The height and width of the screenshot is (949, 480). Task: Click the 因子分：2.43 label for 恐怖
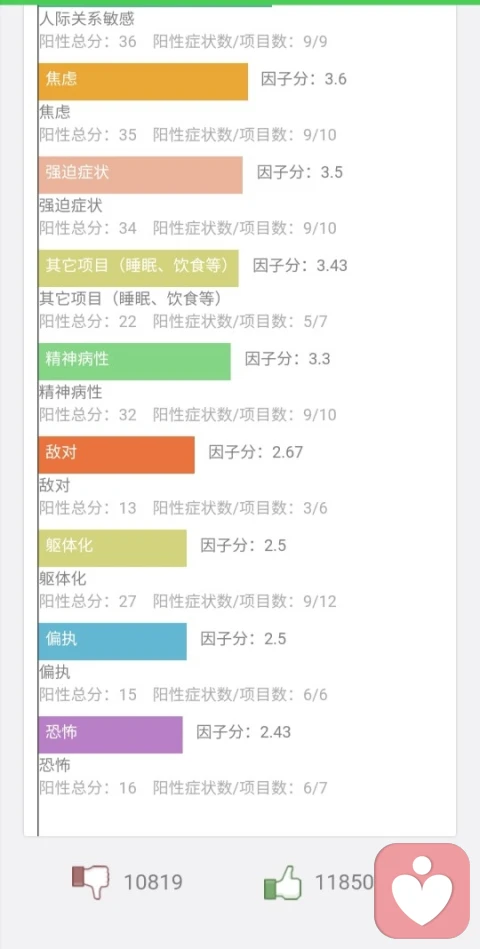click(243, 732)
